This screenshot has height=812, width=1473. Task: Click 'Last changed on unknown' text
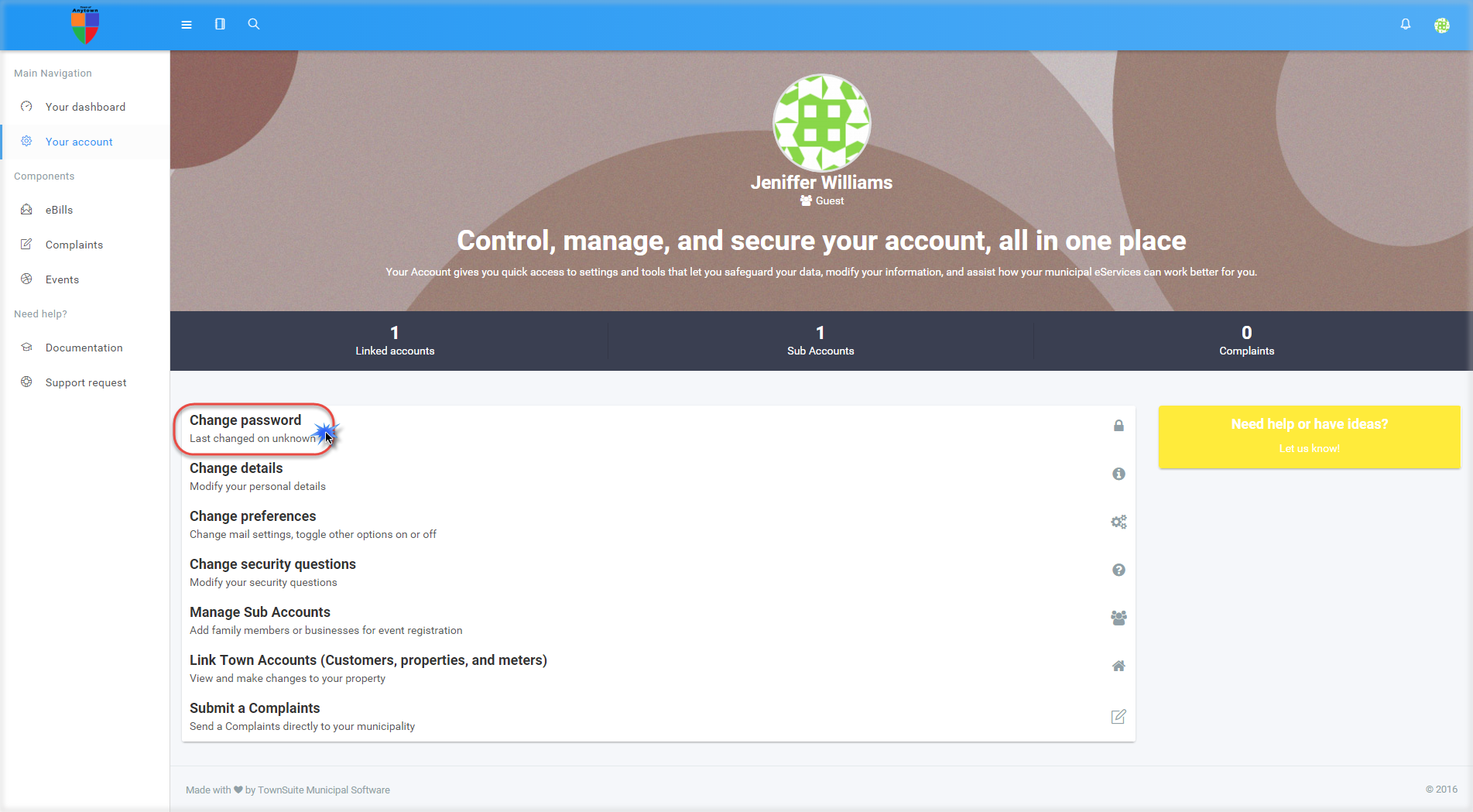252,438
